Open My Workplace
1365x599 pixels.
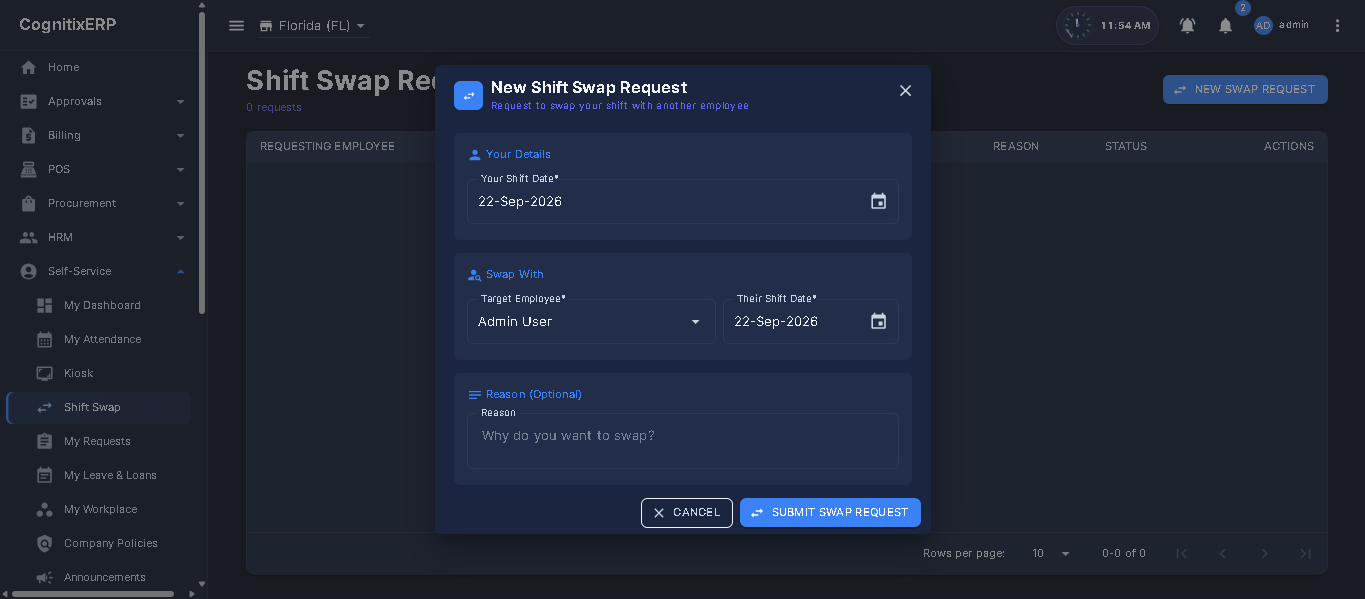coord(99,509)
